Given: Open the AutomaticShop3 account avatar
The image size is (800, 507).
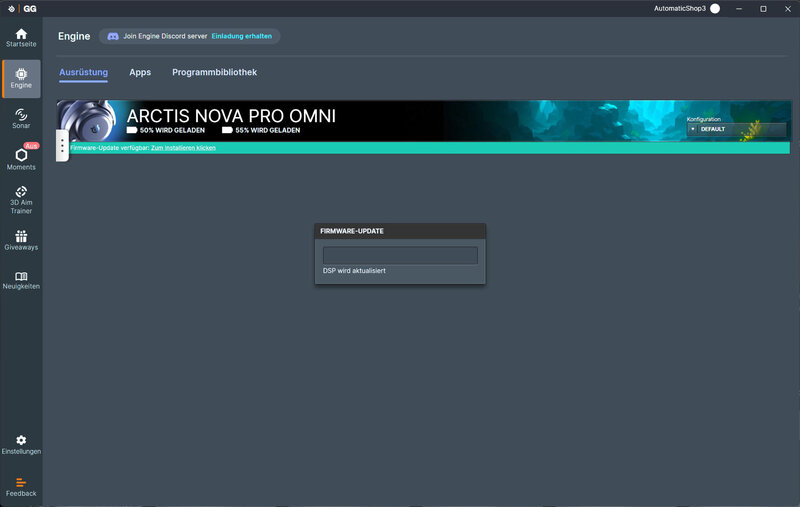Looking at the screenshot, I should [x=715, y=9].
